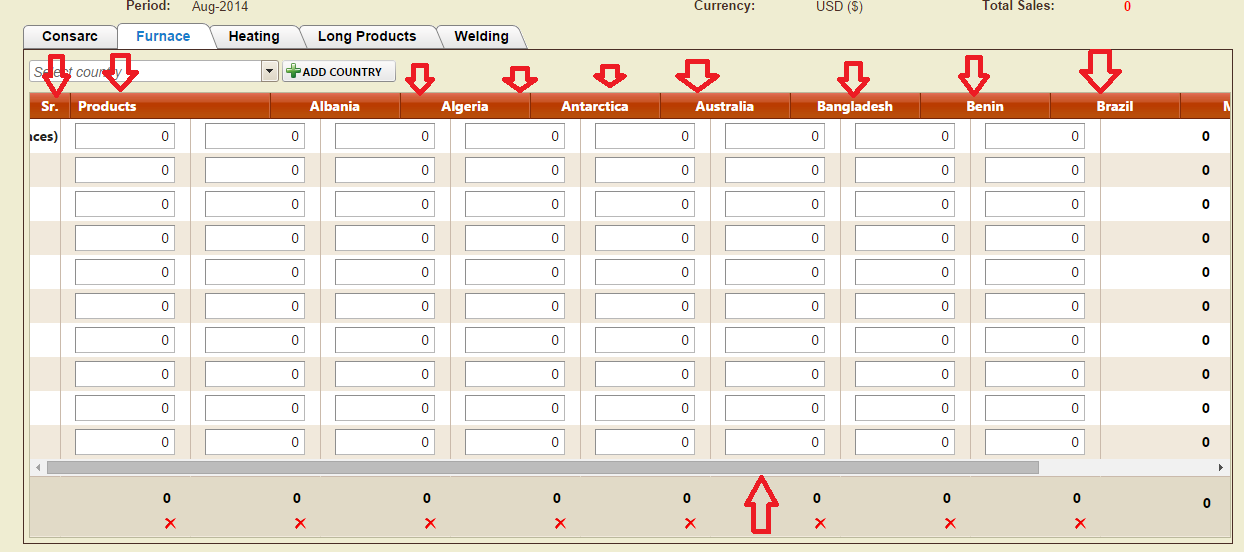Click red X icon below Benin column
Viewport: 1244px width, 552px height.
[x=950, y=523]
